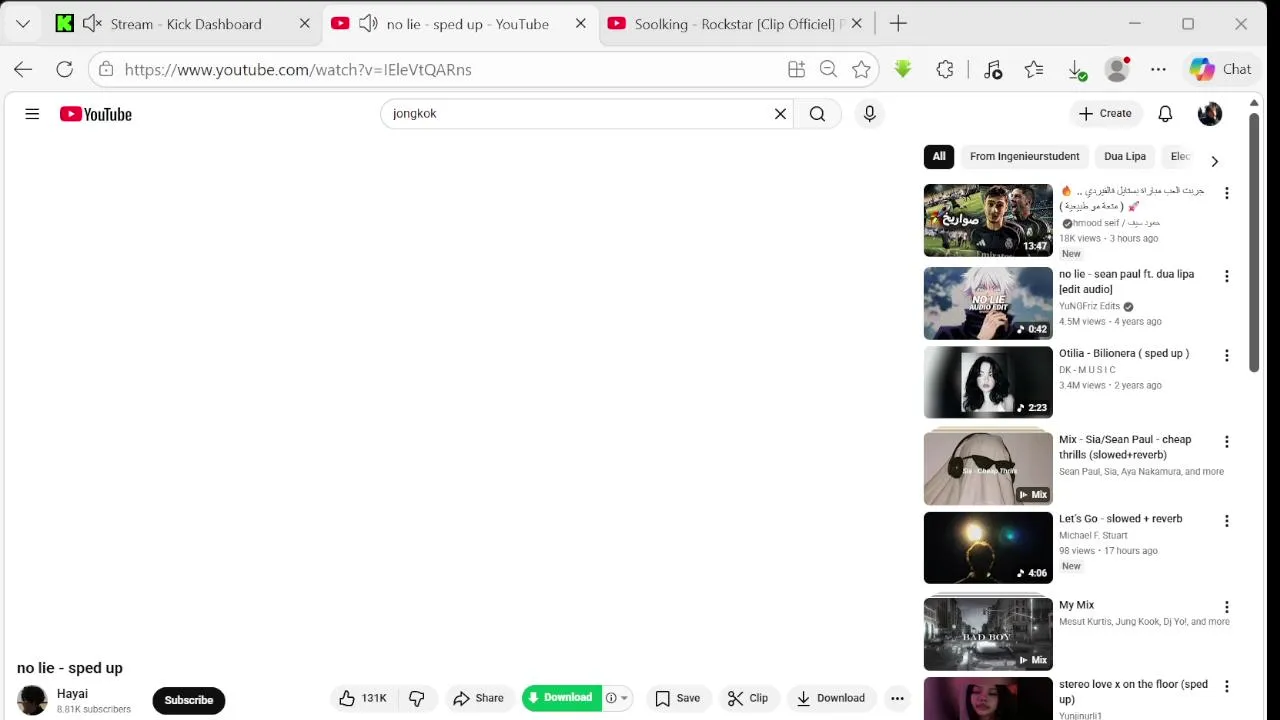Click the Clip button
Viewport: 1280px width, 720px height.
coord(748,698)
